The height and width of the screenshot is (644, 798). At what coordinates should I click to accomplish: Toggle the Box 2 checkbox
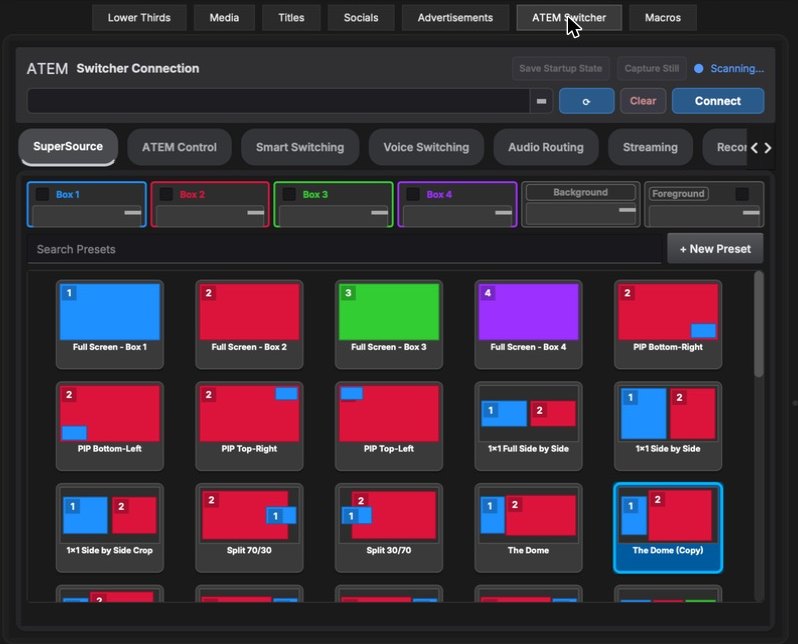point(166,194)
